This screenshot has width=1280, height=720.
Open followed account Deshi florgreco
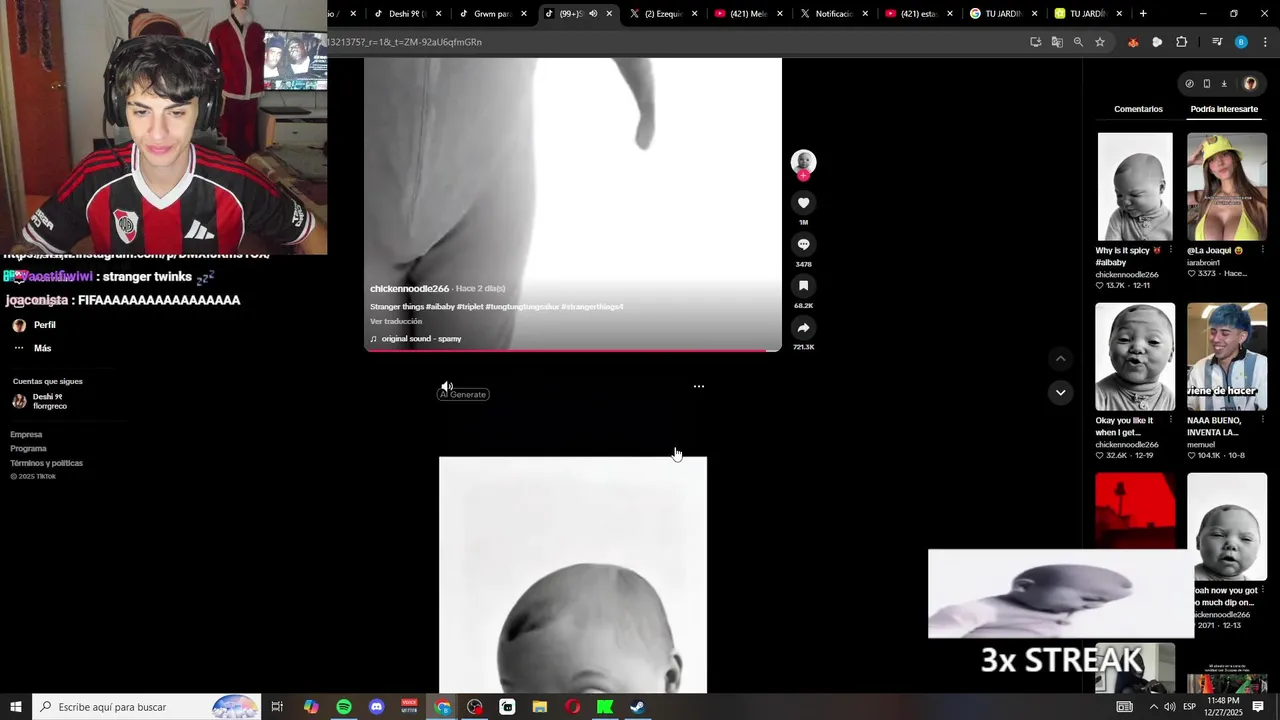pyautogui.click(x=40, y=401)
